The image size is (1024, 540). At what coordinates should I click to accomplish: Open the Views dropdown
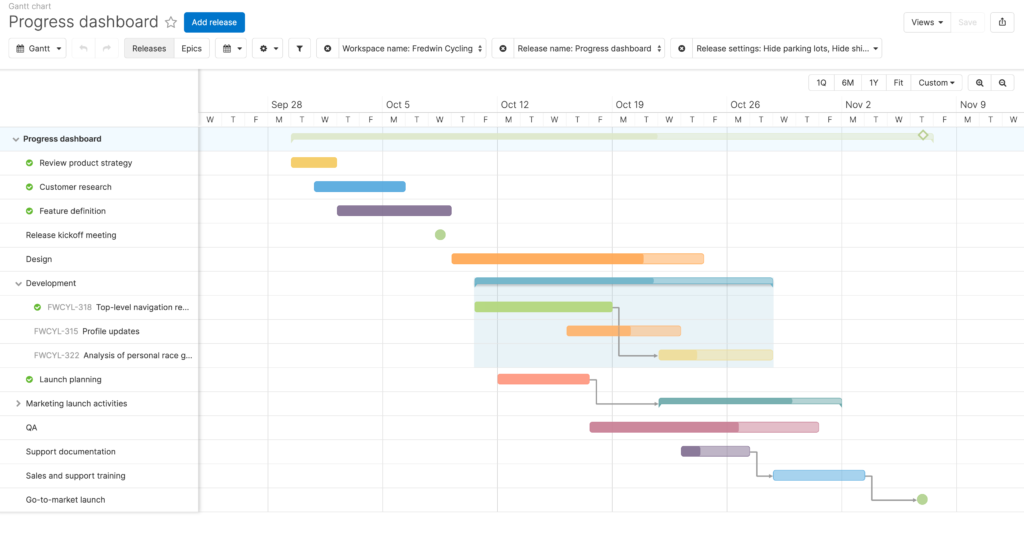point(927,22)
